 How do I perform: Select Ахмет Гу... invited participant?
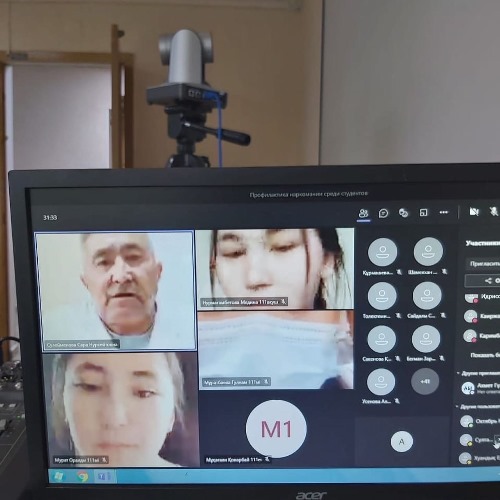481,388
